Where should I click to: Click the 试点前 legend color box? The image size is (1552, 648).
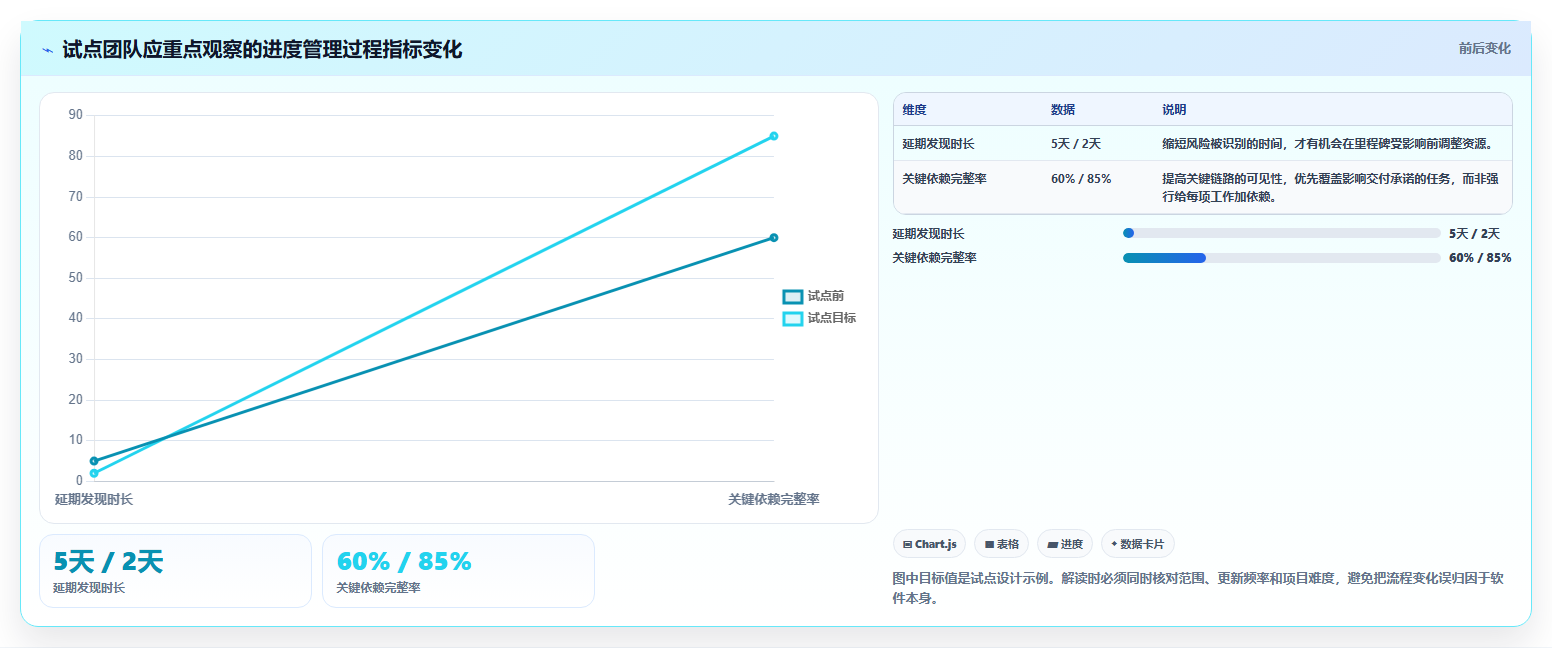click(793, 296)
